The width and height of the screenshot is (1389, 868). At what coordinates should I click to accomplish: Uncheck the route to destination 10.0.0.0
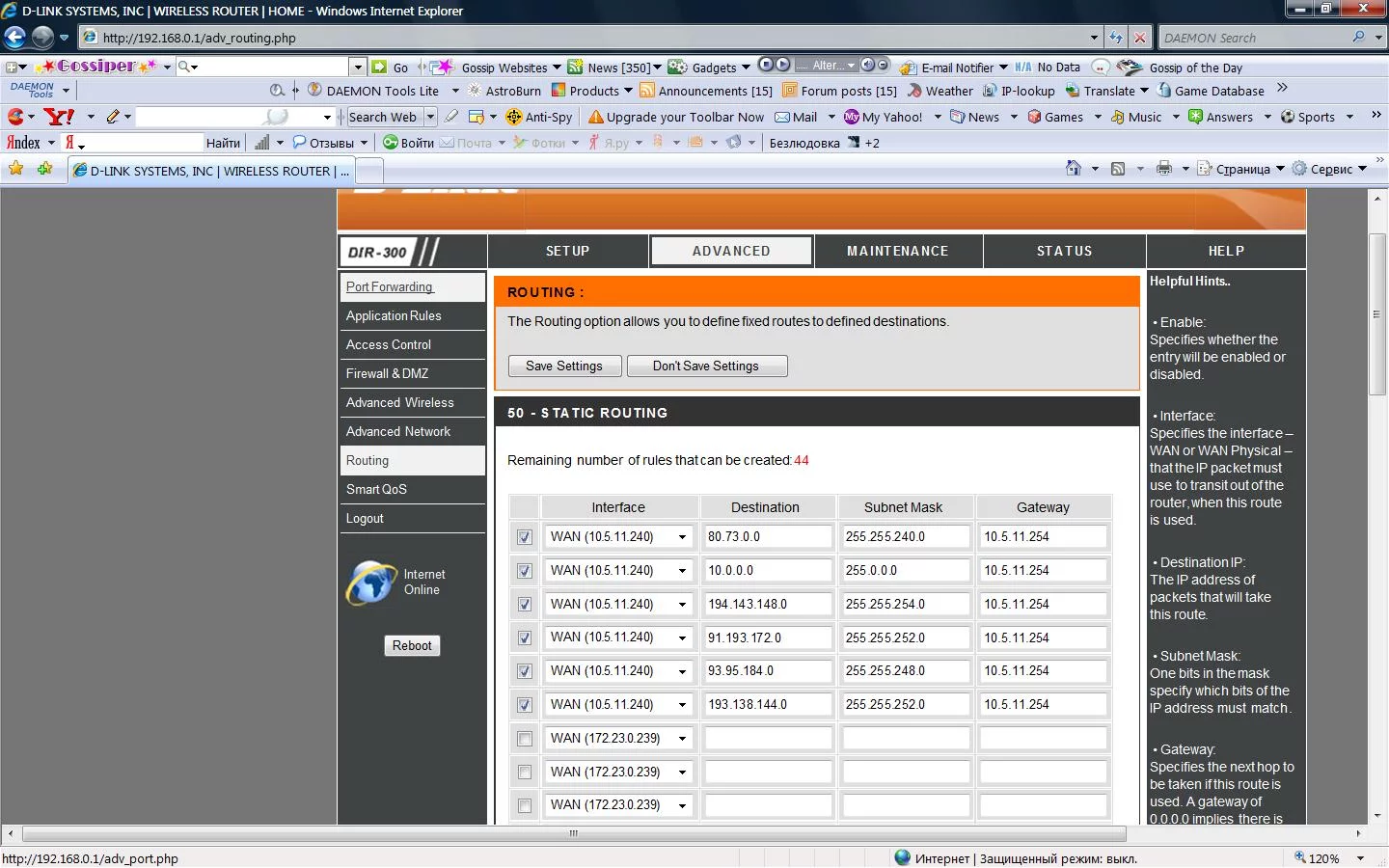tap(525, 571)
